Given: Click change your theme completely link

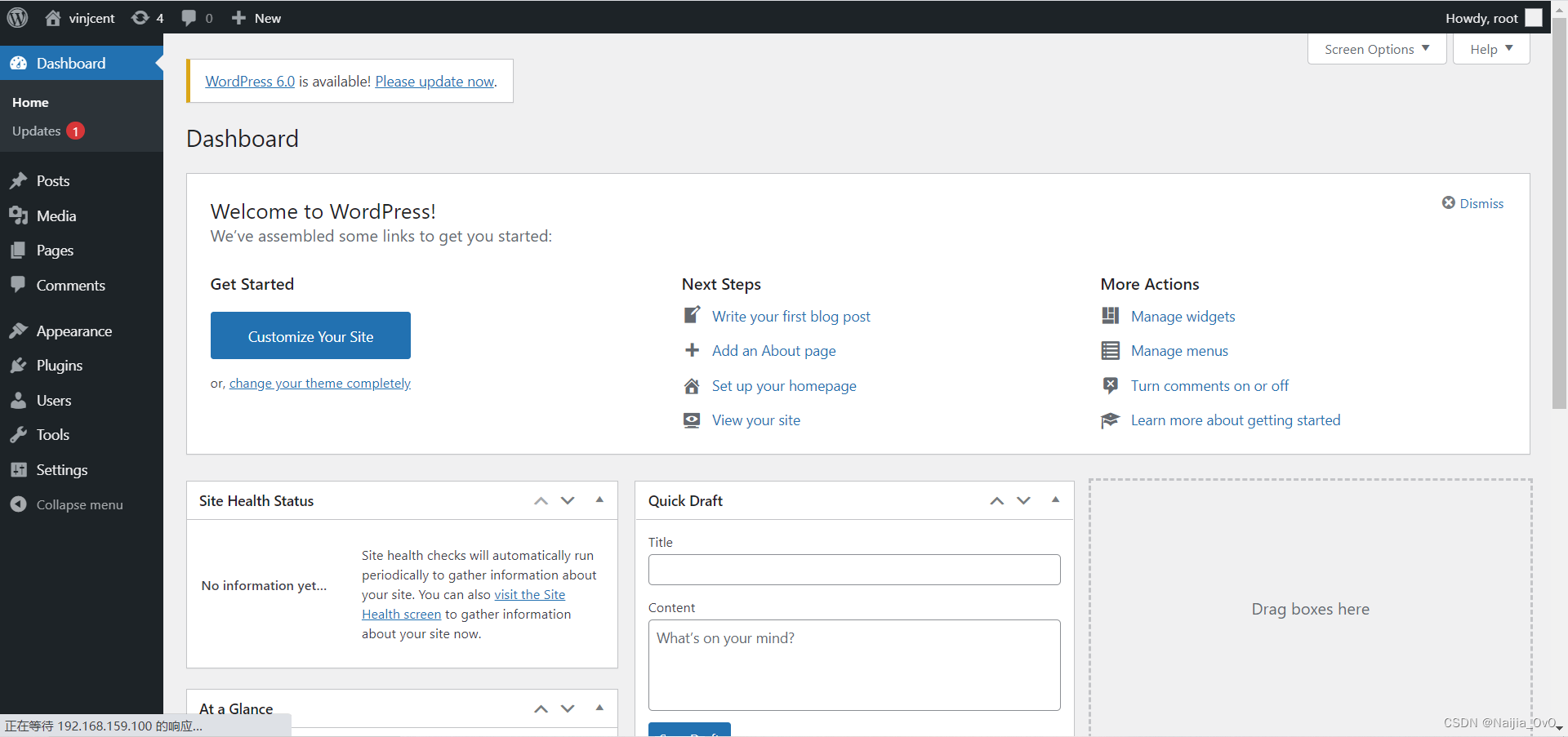Looking at the screenshot, I should point(320,383).
